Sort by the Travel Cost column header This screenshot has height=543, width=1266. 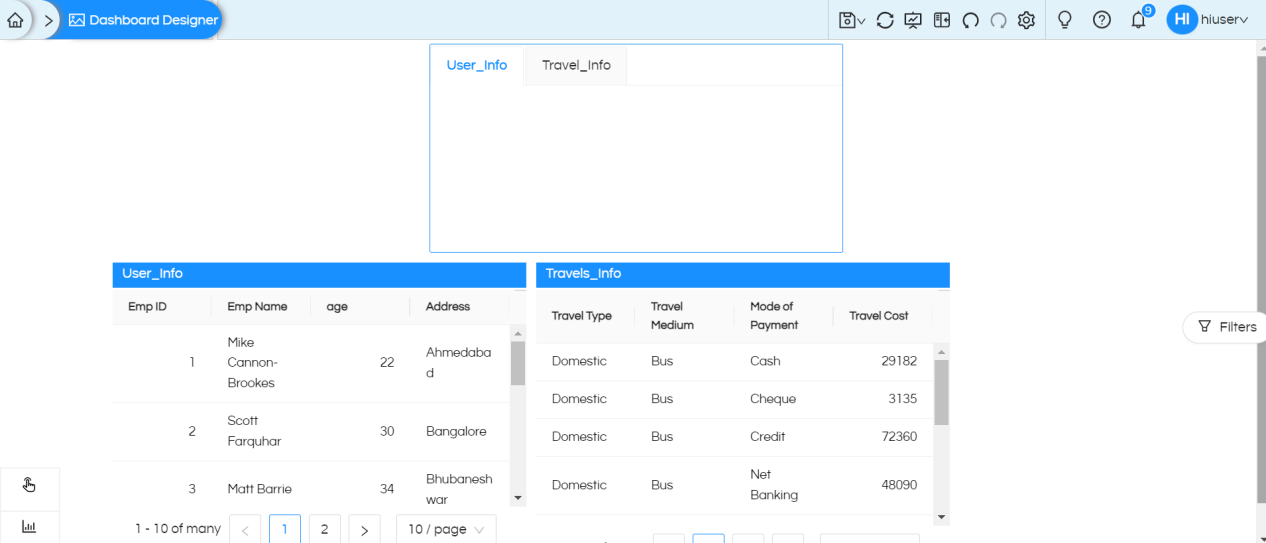coord(882,316)
